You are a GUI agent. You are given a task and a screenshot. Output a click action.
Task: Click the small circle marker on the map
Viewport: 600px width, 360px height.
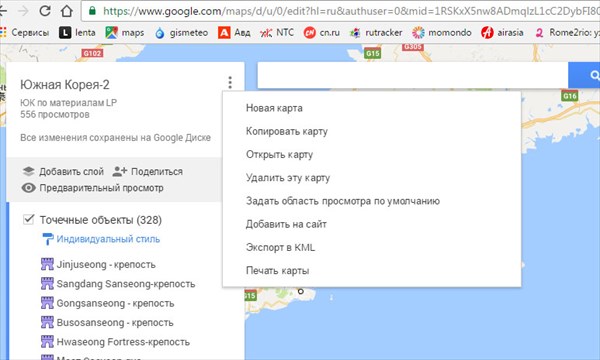click(301, 292)
